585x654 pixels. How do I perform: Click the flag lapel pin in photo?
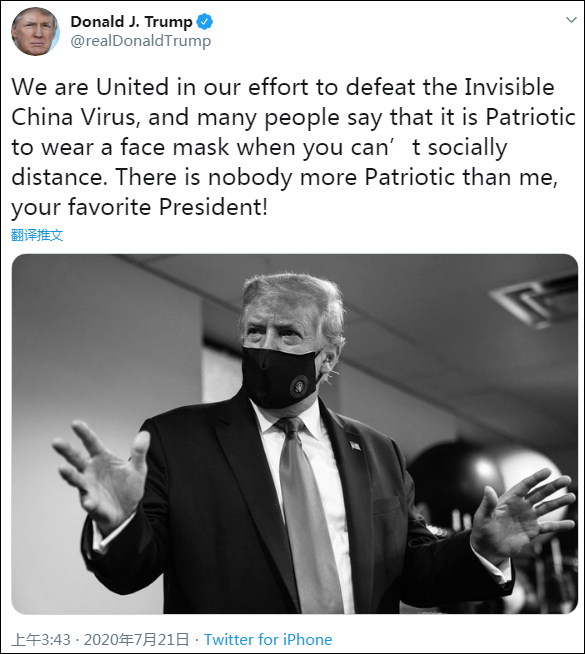click(x=355, y=446)
